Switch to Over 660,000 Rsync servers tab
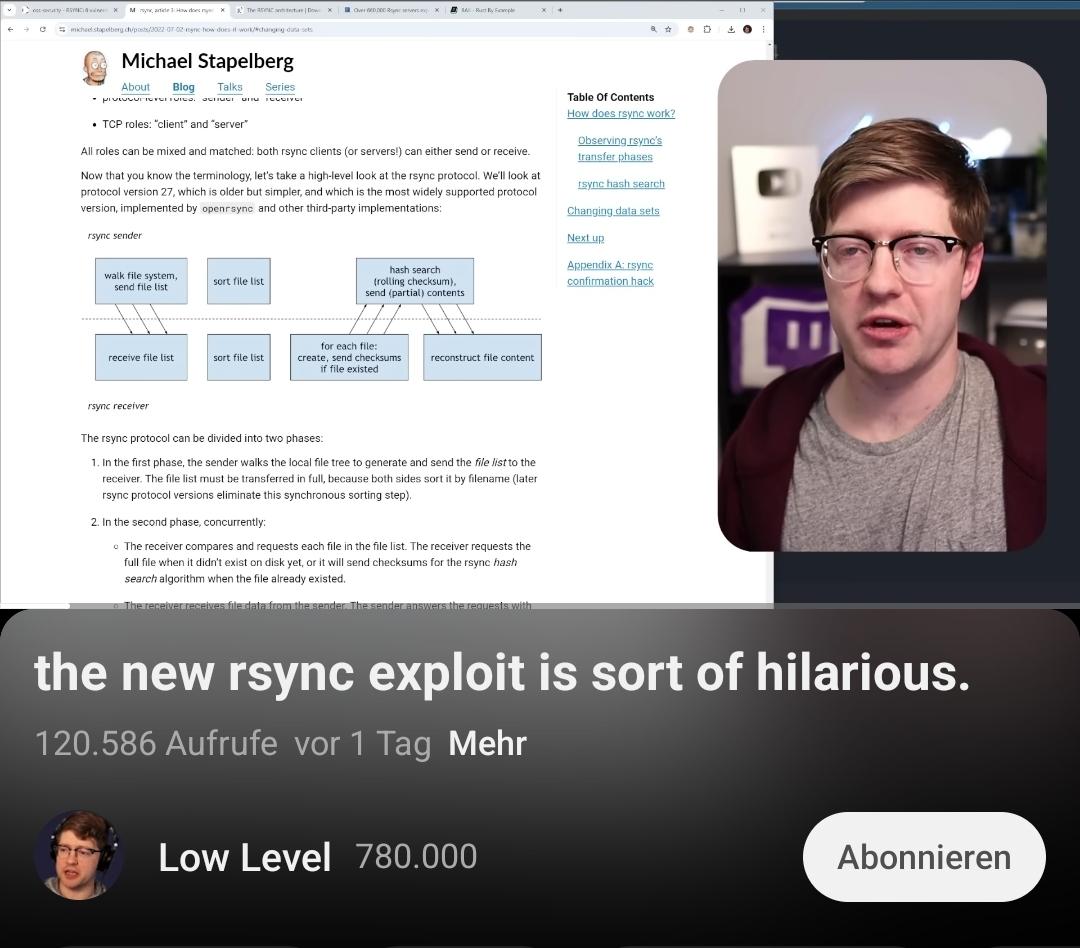Image resolution: width=1080 pixels, height=948 pixels. (x=391, y=10)
